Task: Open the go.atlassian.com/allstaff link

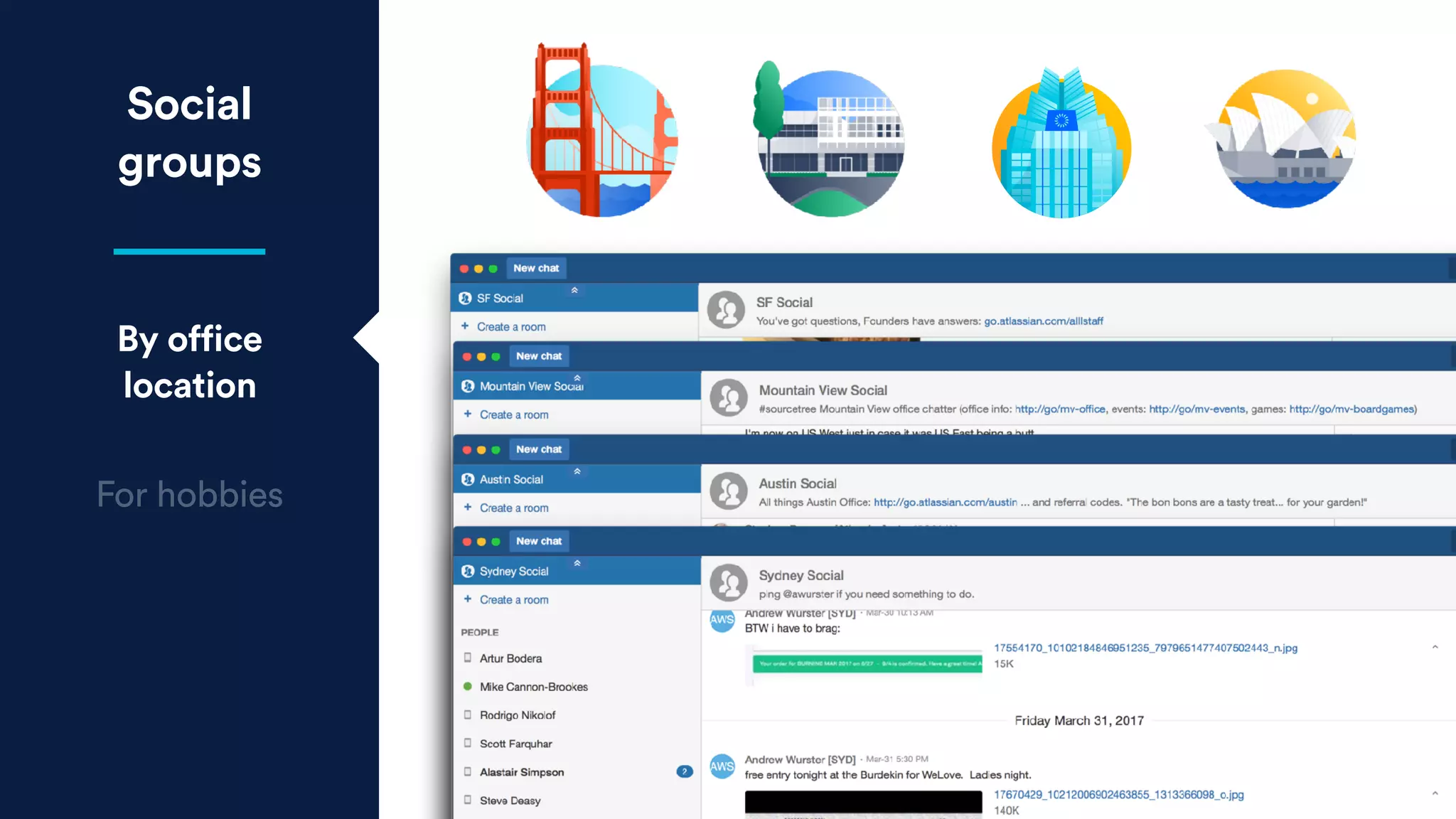Action: 1043,321
